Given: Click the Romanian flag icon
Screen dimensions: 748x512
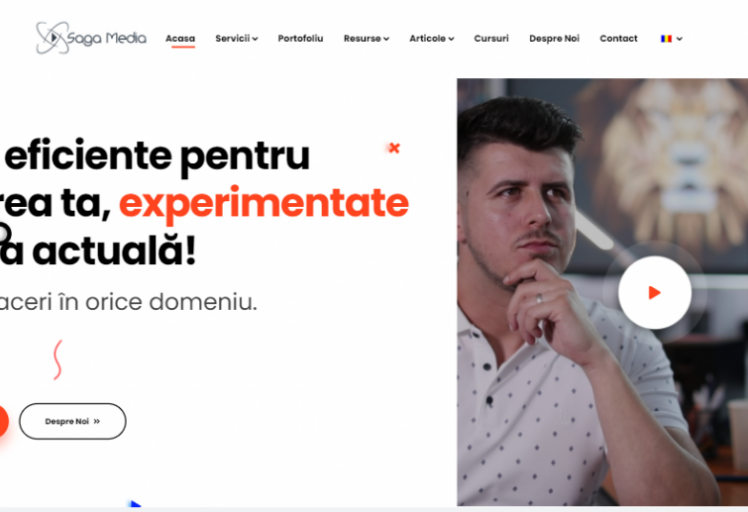Looking at the screenshot, I should click(666, 39).
